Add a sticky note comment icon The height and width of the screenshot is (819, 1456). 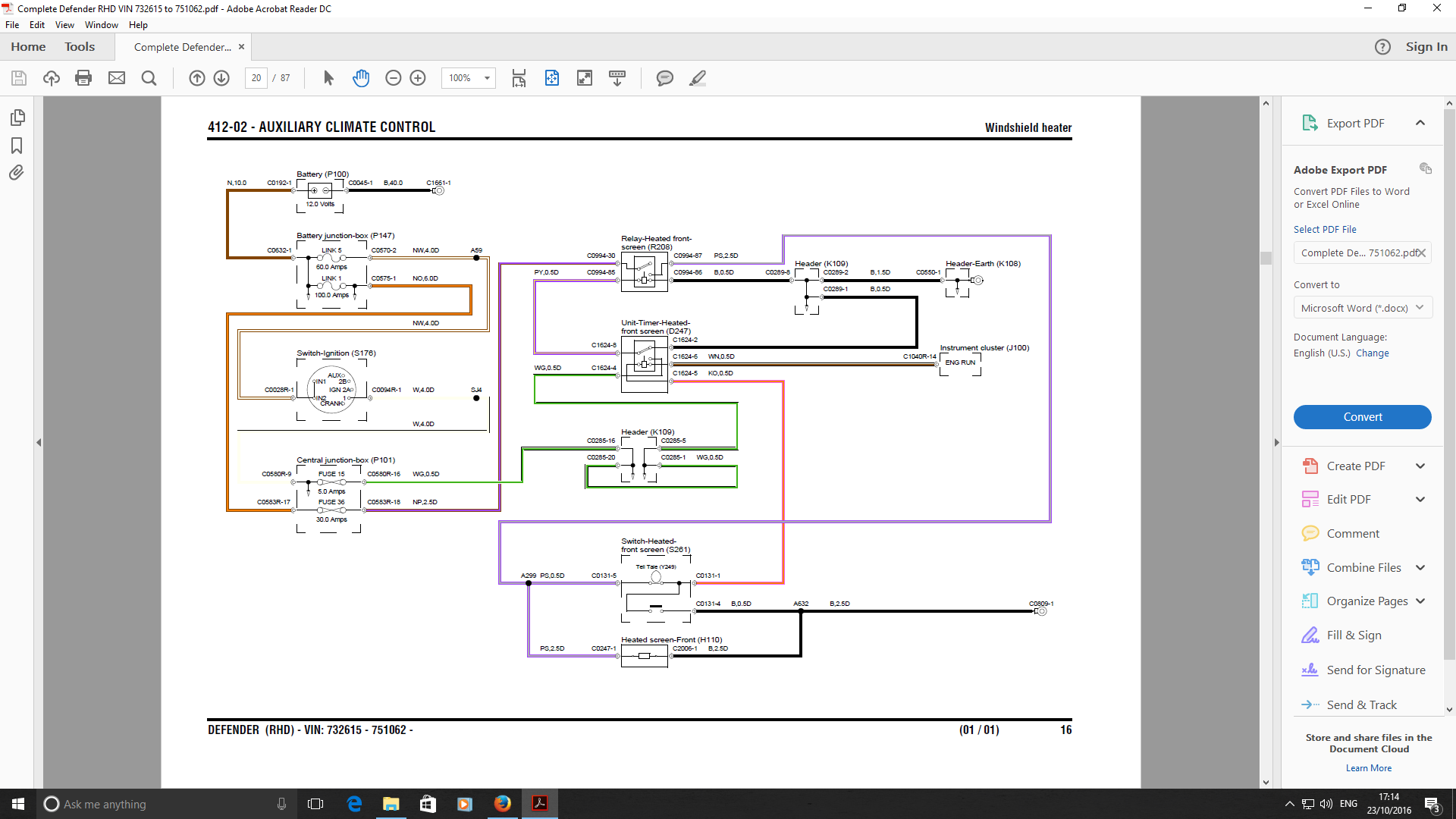[x=665, y=78]
